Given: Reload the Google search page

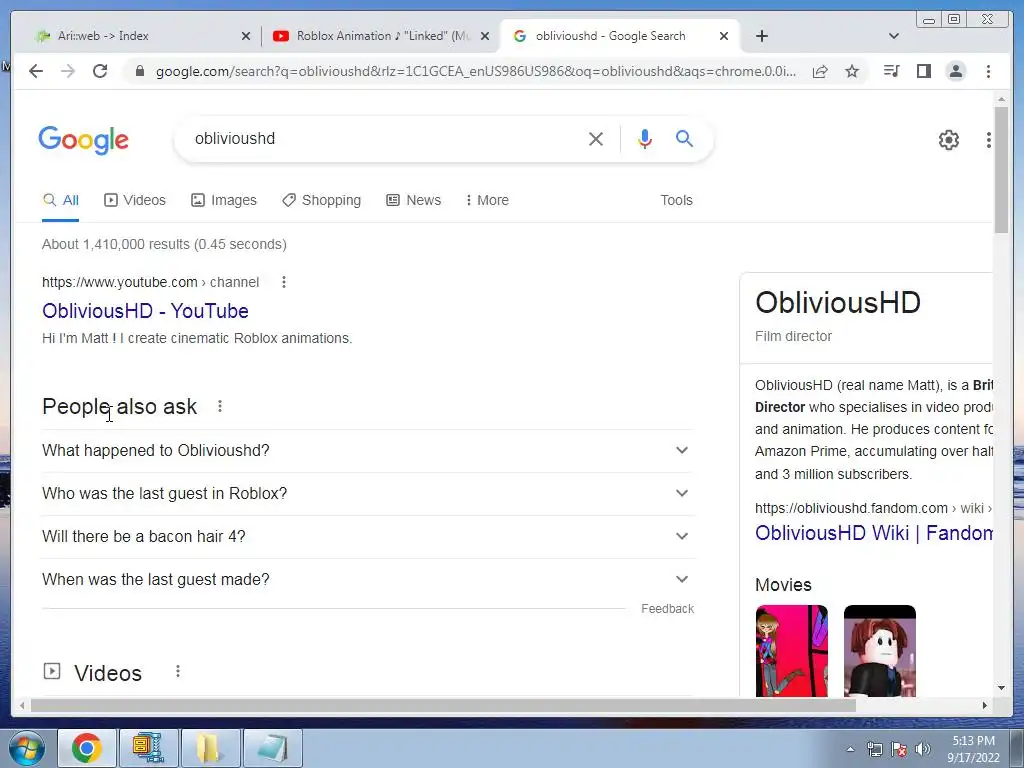Looking at the screenshot, I should (x=100, y=71).
